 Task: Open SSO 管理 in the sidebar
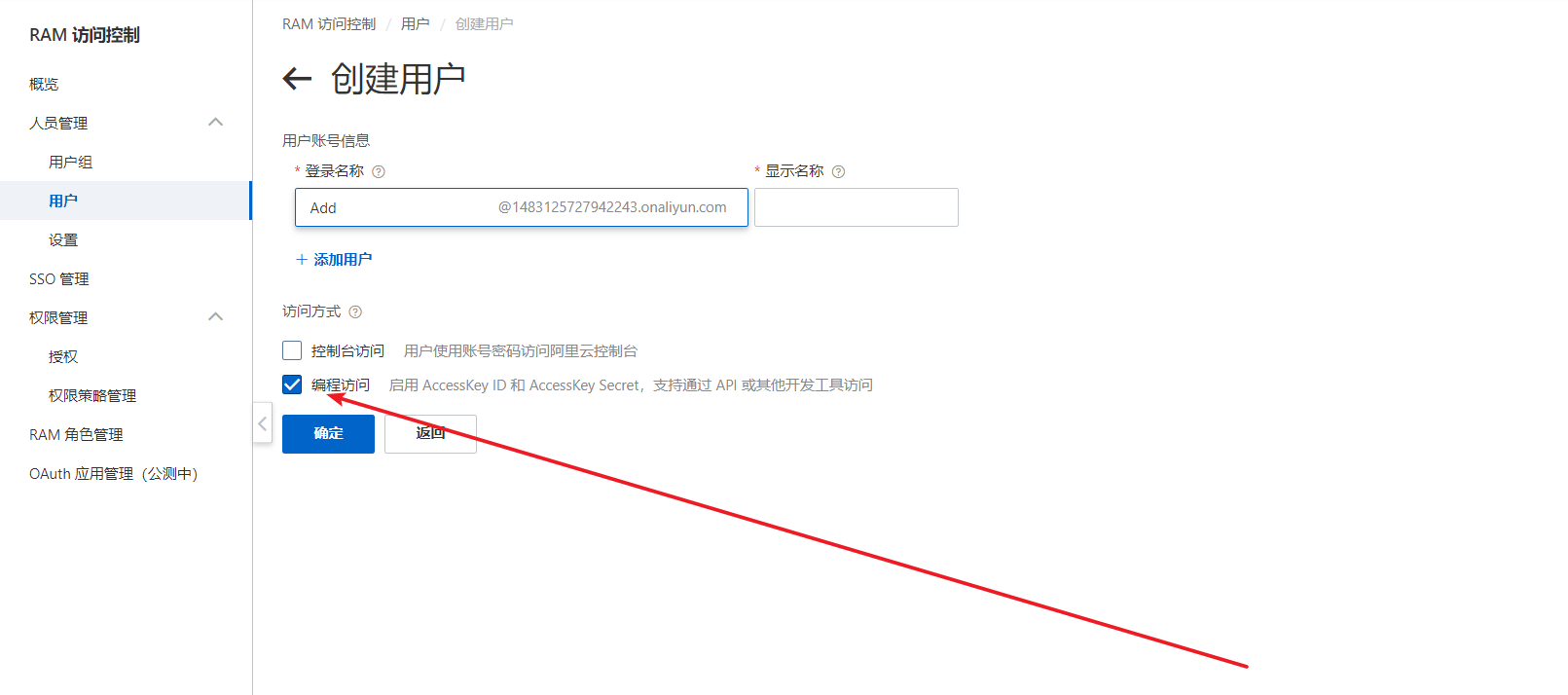(59, 279)
